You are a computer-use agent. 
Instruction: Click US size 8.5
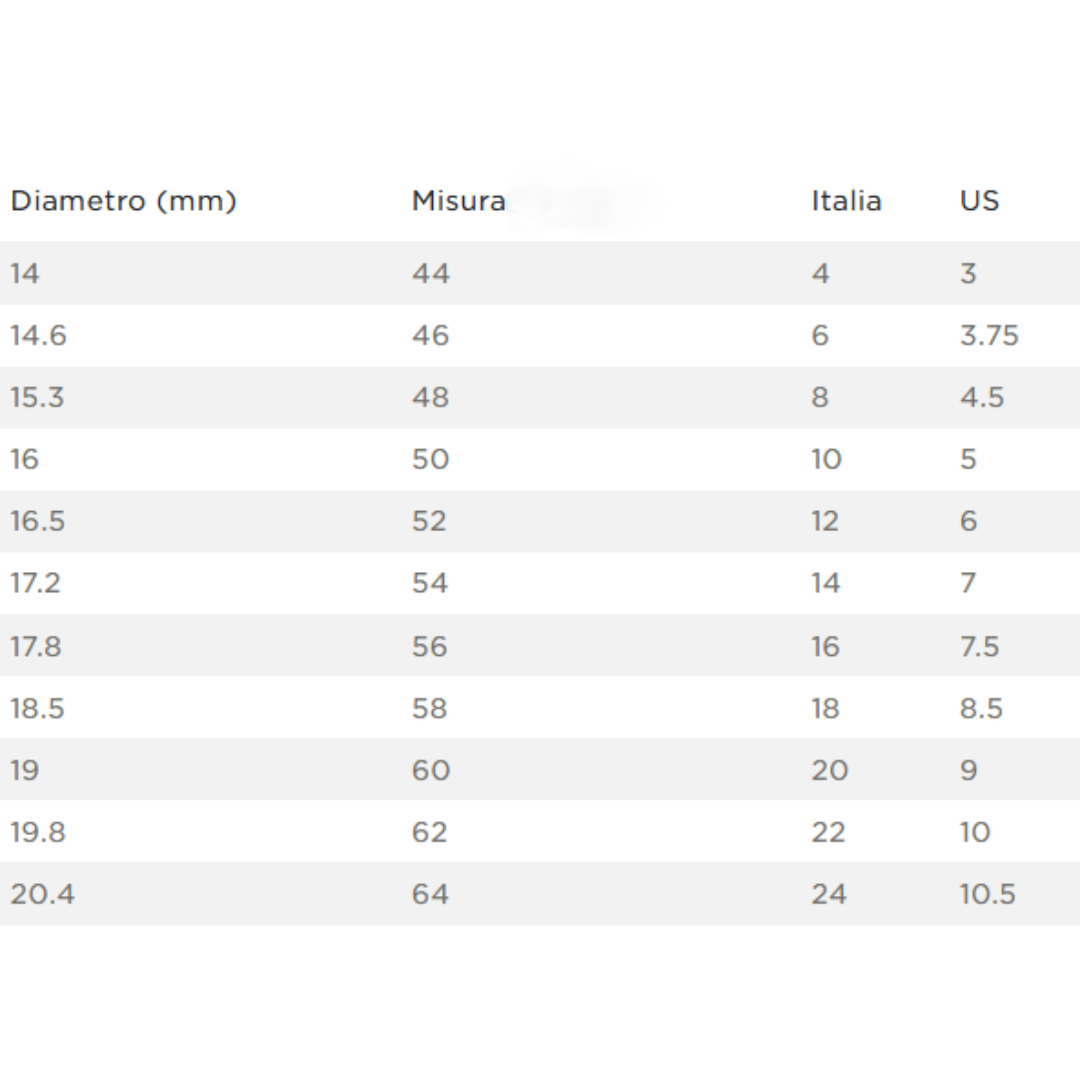982,709
